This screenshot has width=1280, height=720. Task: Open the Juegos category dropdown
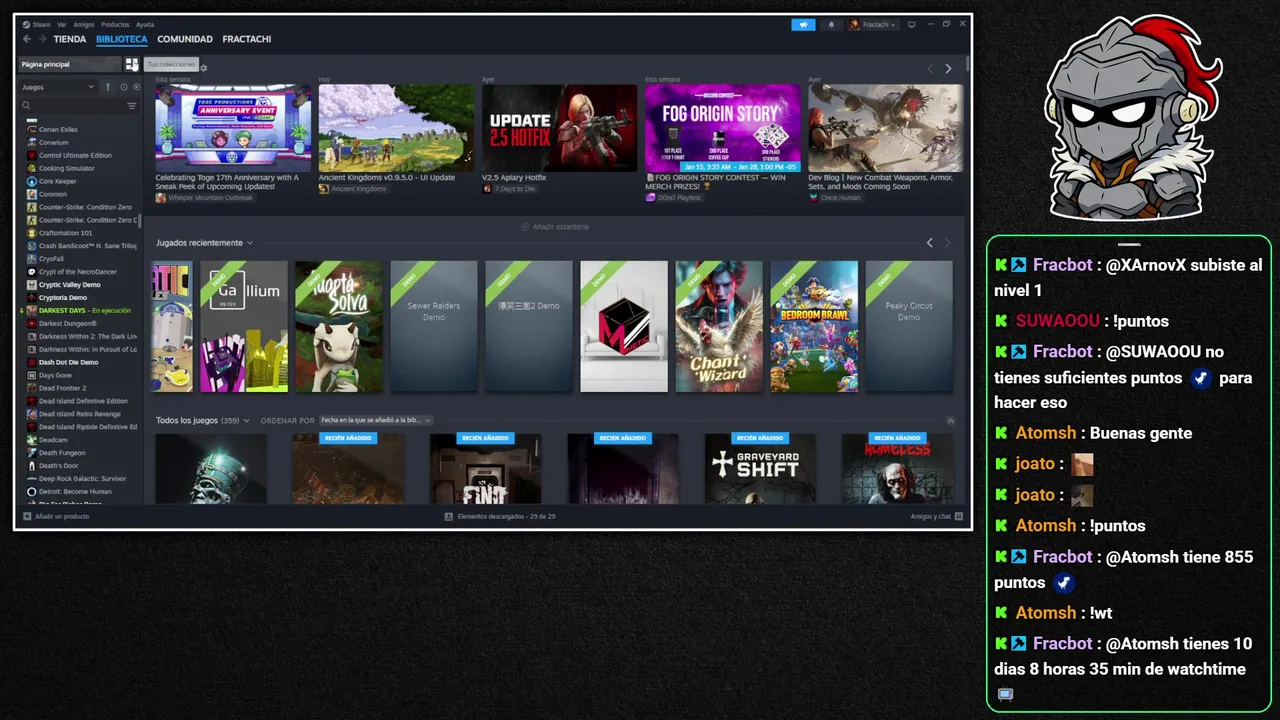(58, 87)
